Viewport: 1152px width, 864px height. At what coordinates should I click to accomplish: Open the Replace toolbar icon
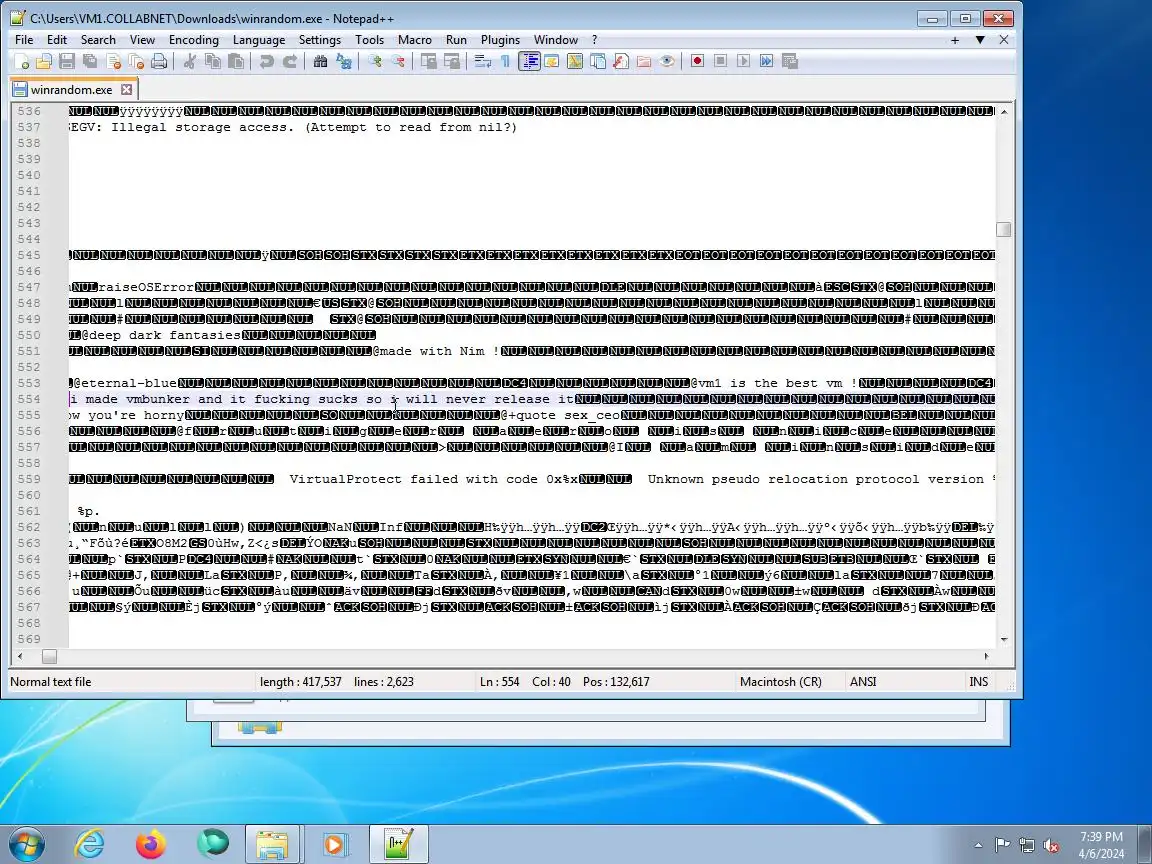344,62
